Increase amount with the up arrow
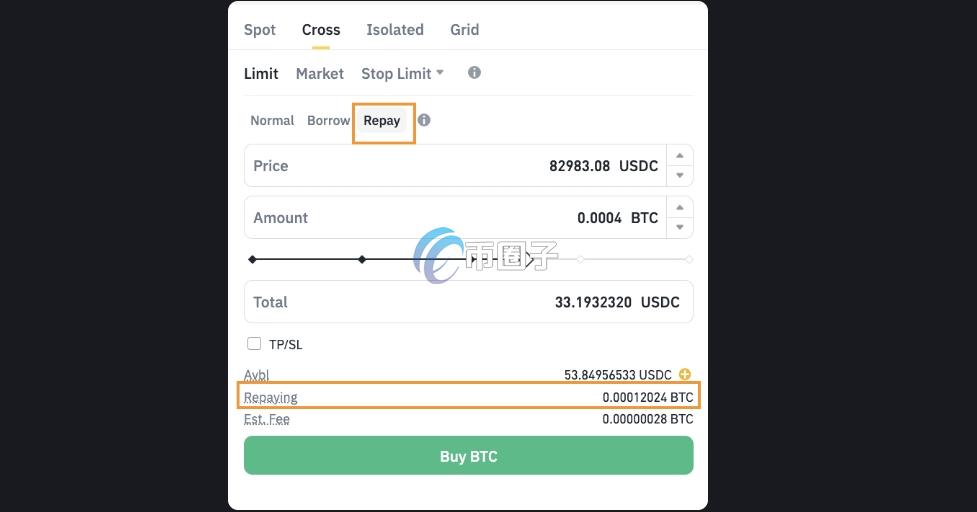 680,208
